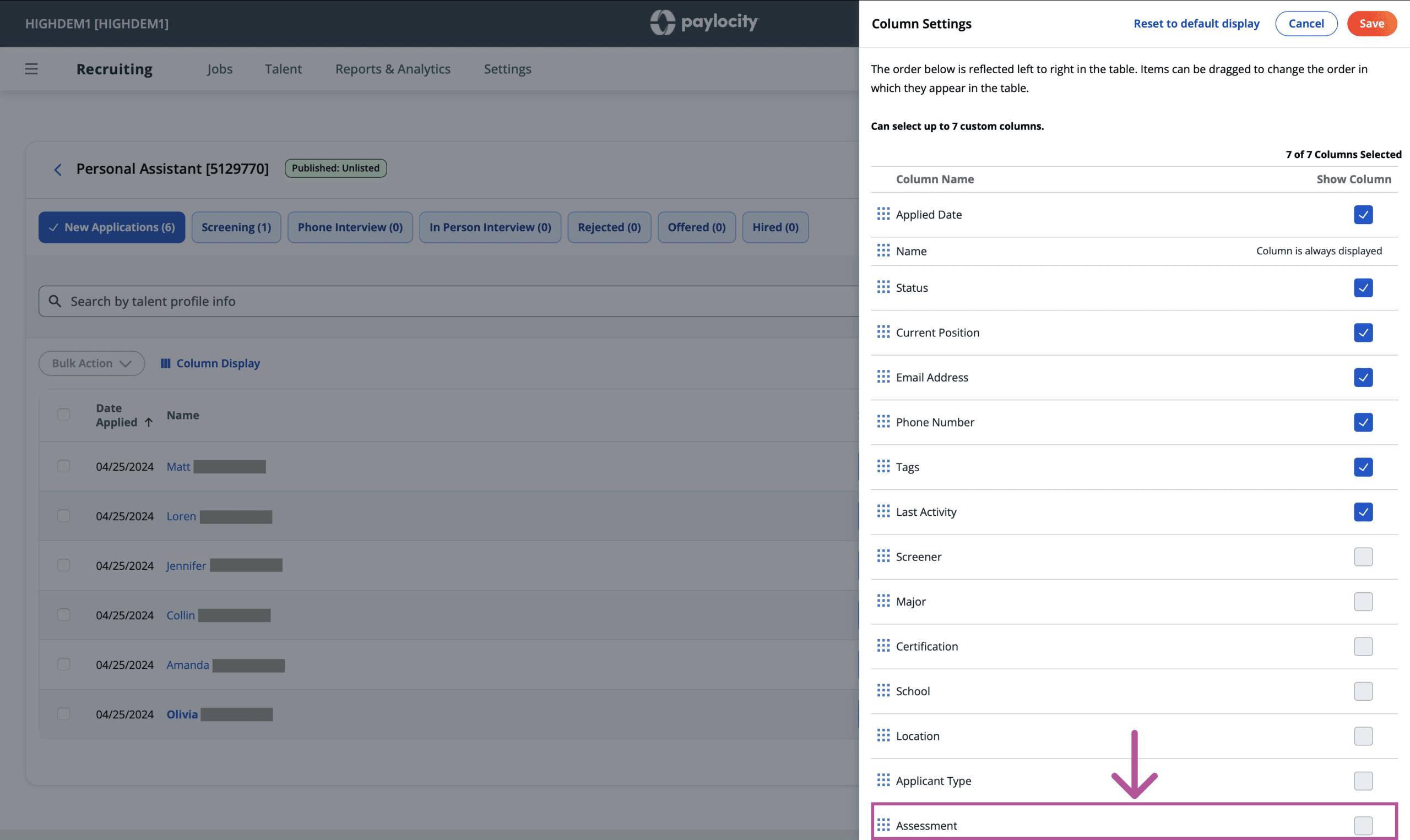Switch to the Rejected (0) tab

pyautogui.click(x=609, y=227)
